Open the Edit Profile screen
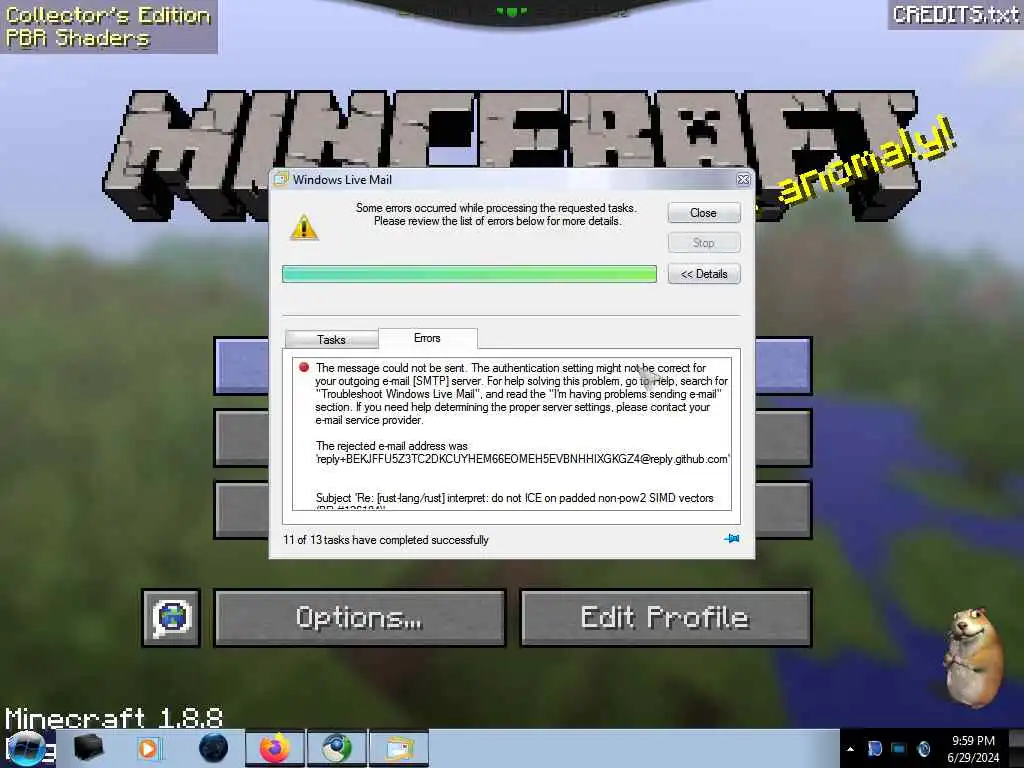 click(x=665, y=618)
